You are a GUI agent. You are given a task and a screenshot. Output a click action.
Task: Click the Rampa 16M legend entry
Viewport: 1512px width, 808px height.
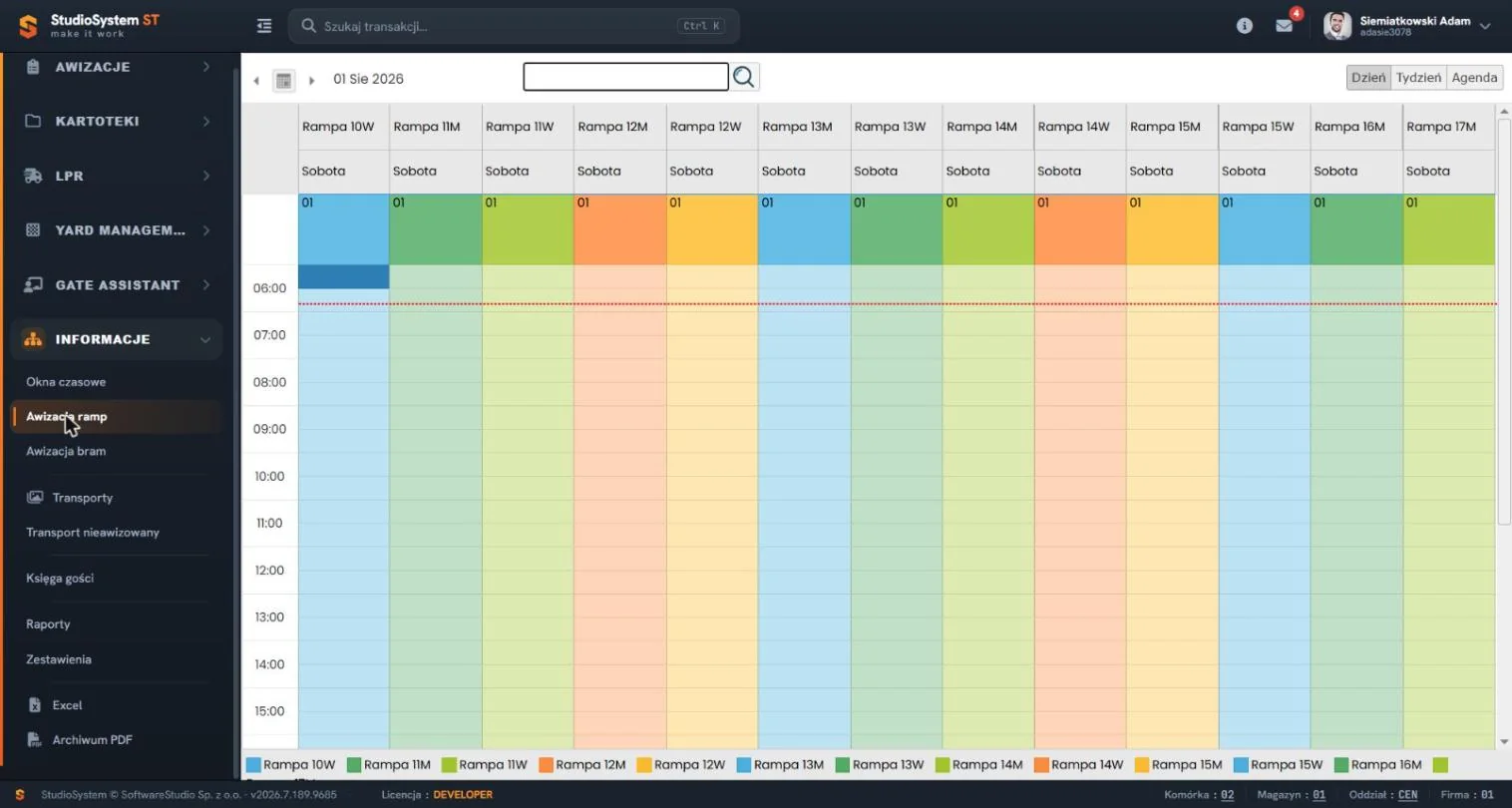(1378, 765)
